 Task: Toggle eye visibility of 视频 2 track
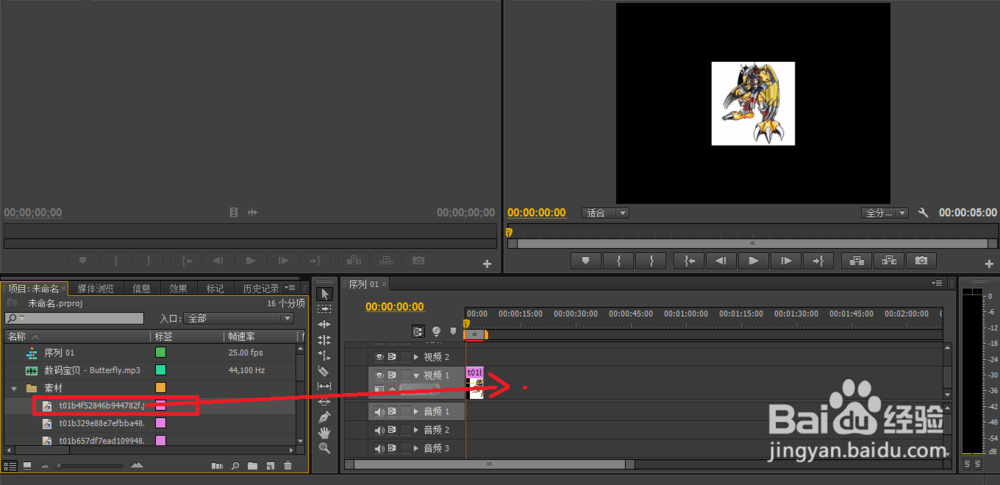click(x=379, y=357)
